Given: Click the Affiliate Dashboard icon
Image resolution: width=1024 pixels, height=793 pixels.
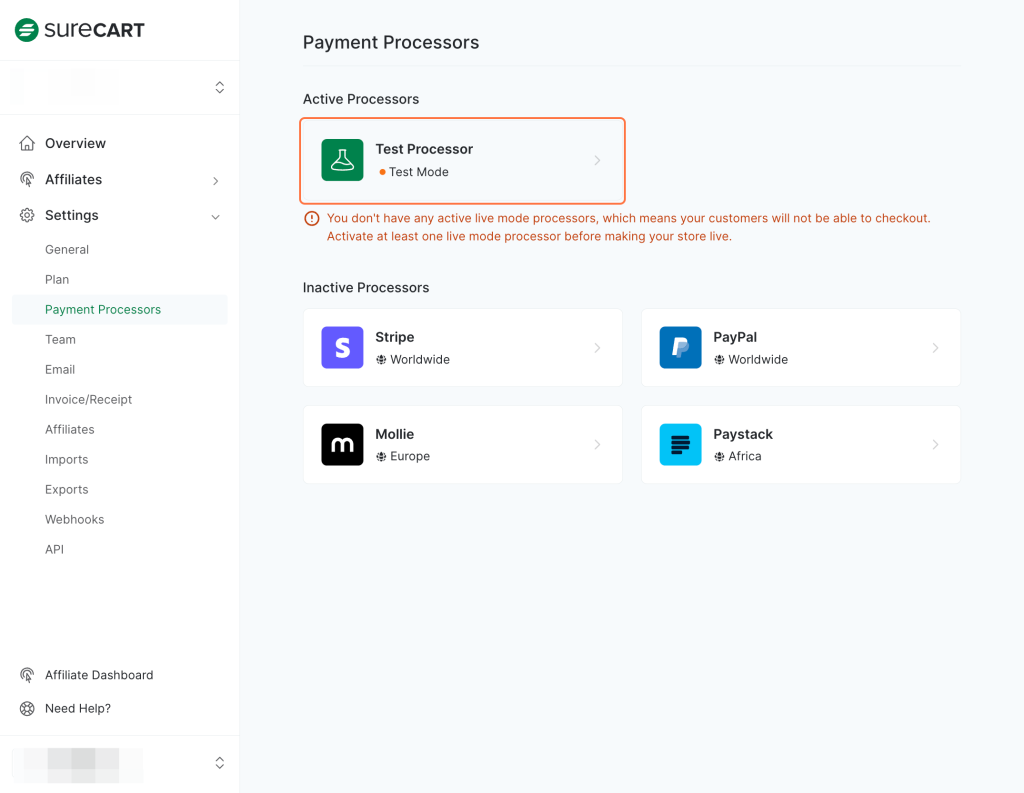Looking at the screenshot, I should 26,675.
